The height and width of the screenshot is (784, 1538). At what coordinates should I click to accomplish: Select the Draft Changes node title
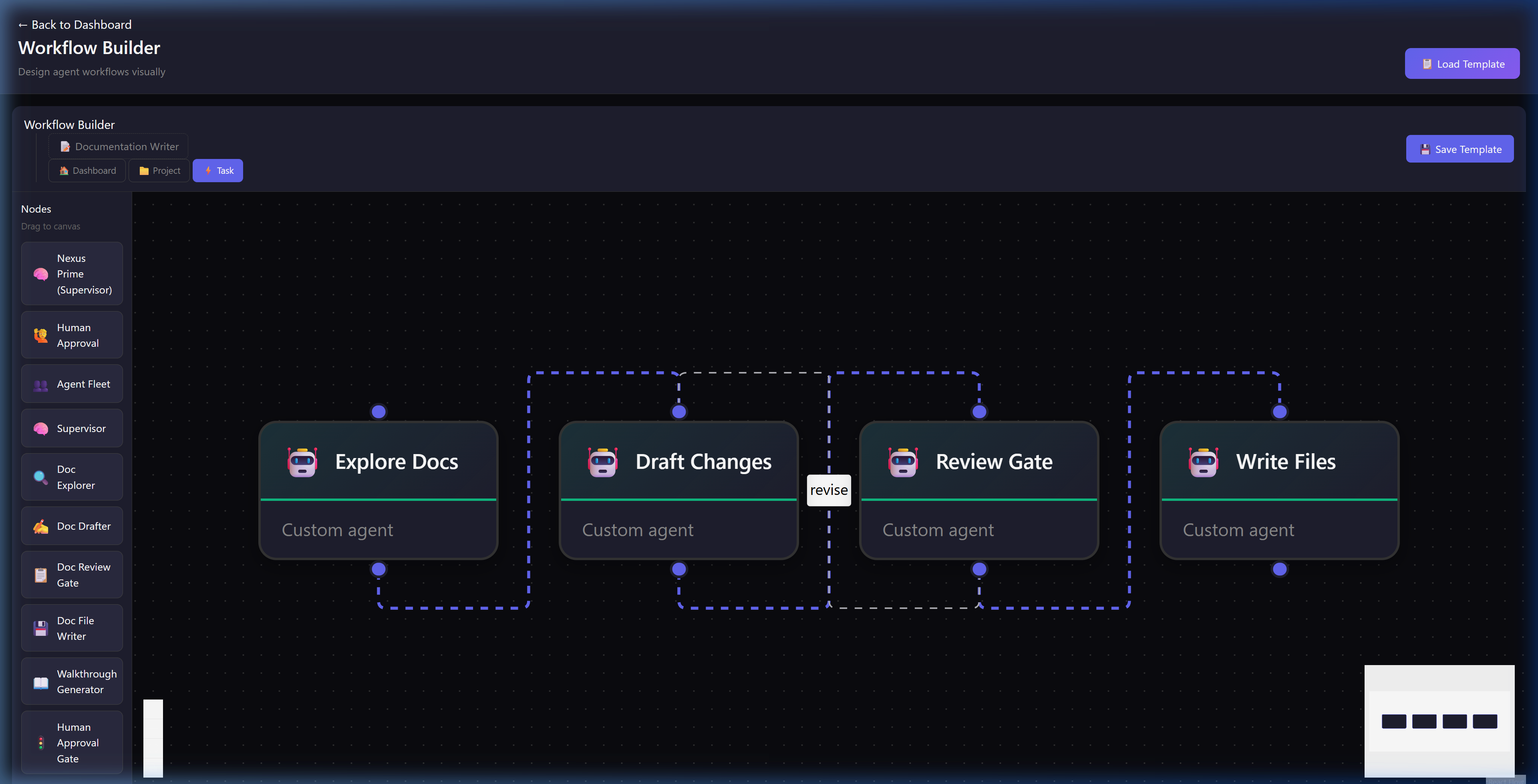[x=703, y=462]
